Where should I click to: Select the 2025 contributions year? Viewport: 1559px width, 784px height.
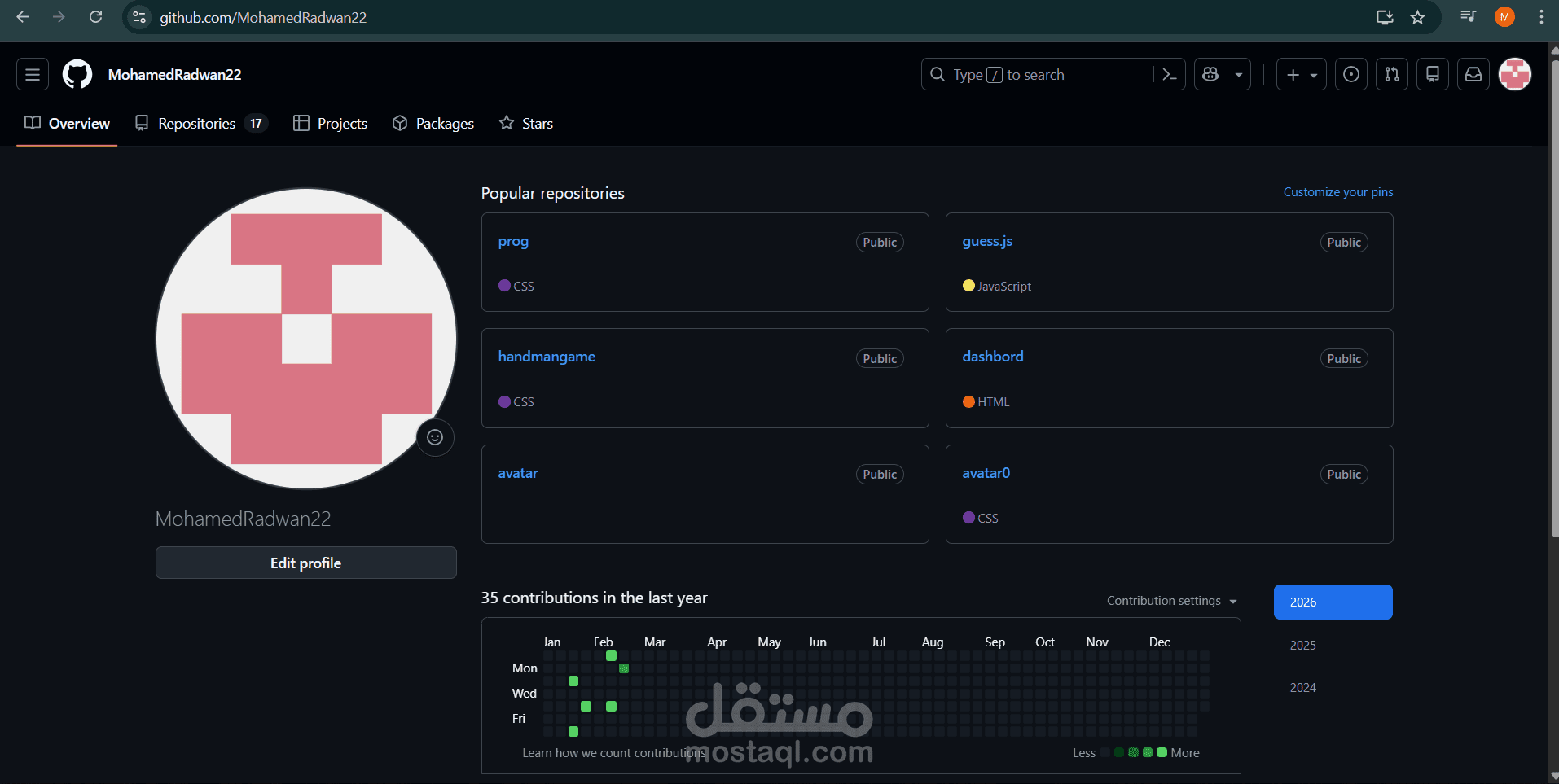[1304, 644]
